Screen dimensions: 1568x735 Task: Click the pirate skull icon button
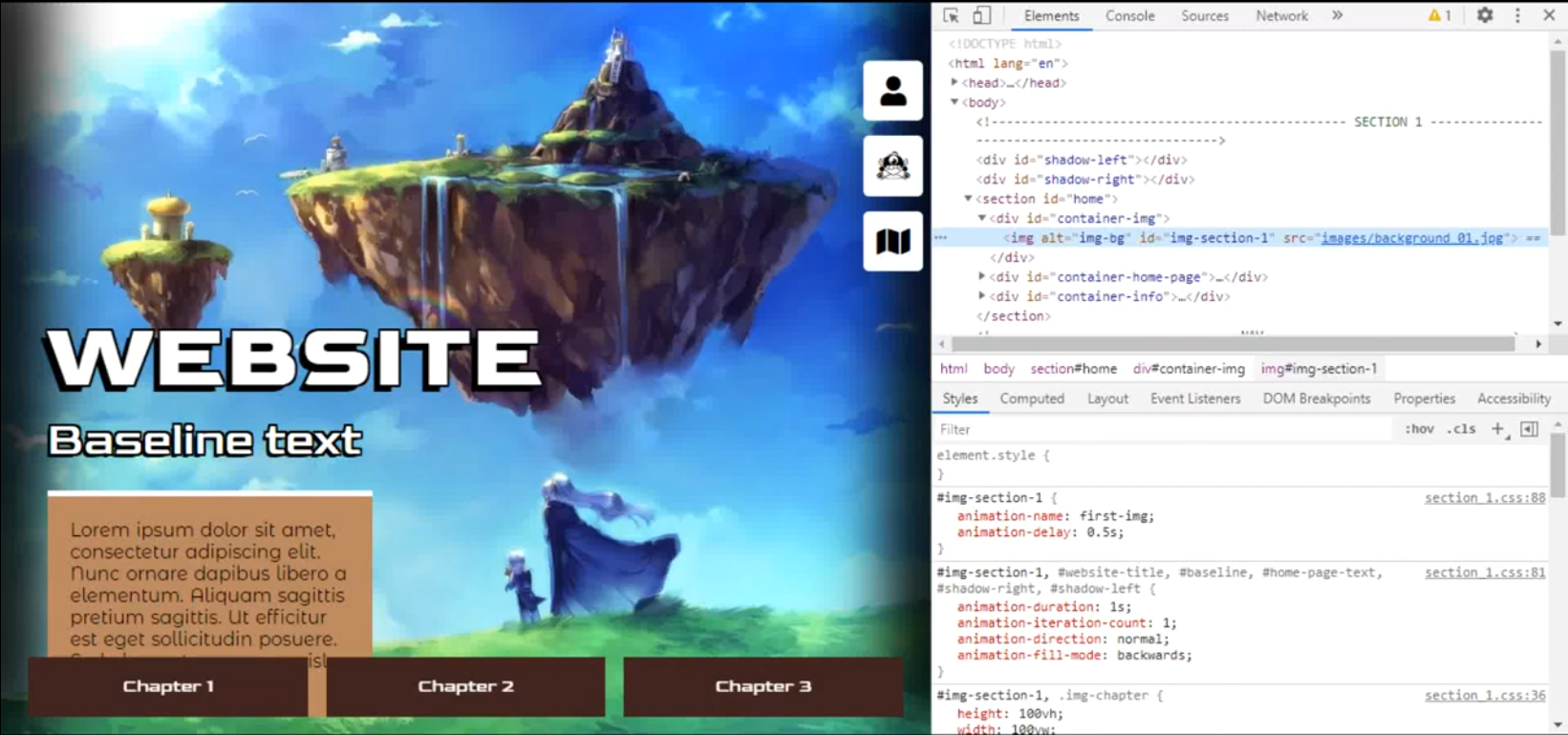[892, 165]
